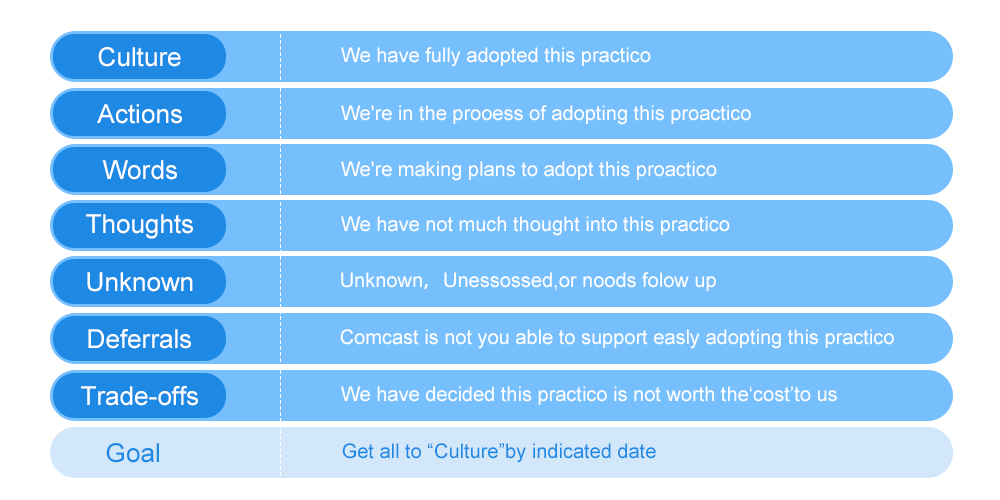Viewport: 1000px width, 500px height.
Task: Click the Words label button
Action: pyautogui.click(x=139, y=170)
